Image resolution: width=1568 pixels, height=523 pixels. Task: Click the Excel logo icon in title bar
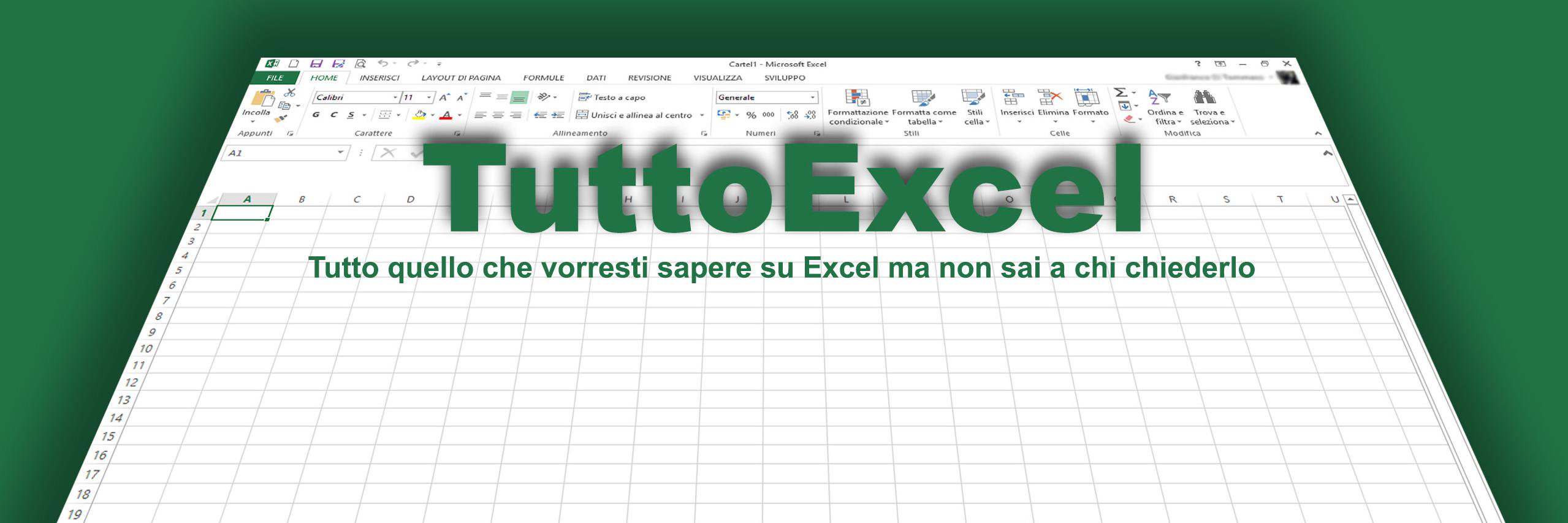point(273,63)
